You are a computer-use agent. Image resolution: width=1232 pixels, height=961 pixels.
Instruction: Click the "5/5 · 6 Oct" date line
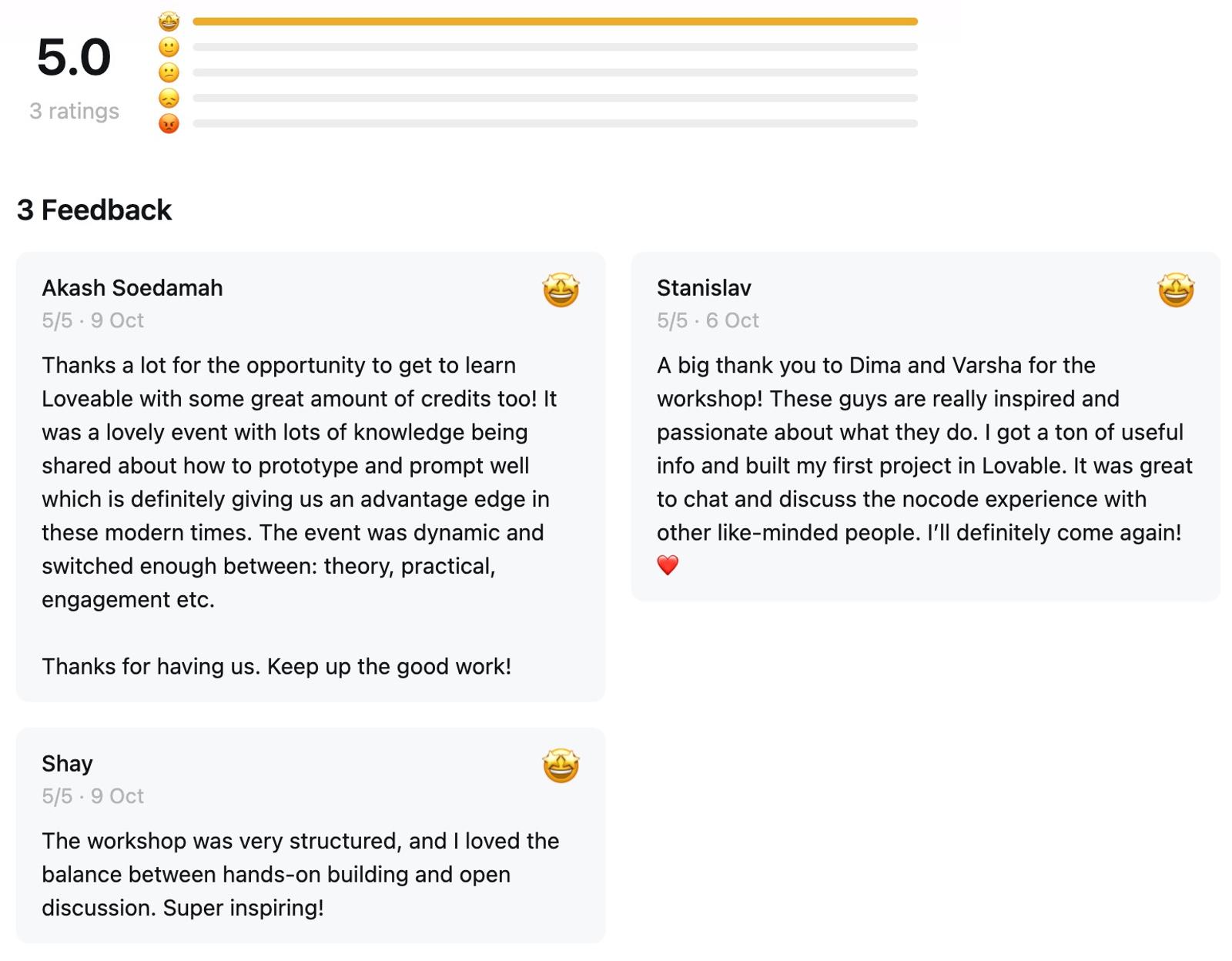708,320
